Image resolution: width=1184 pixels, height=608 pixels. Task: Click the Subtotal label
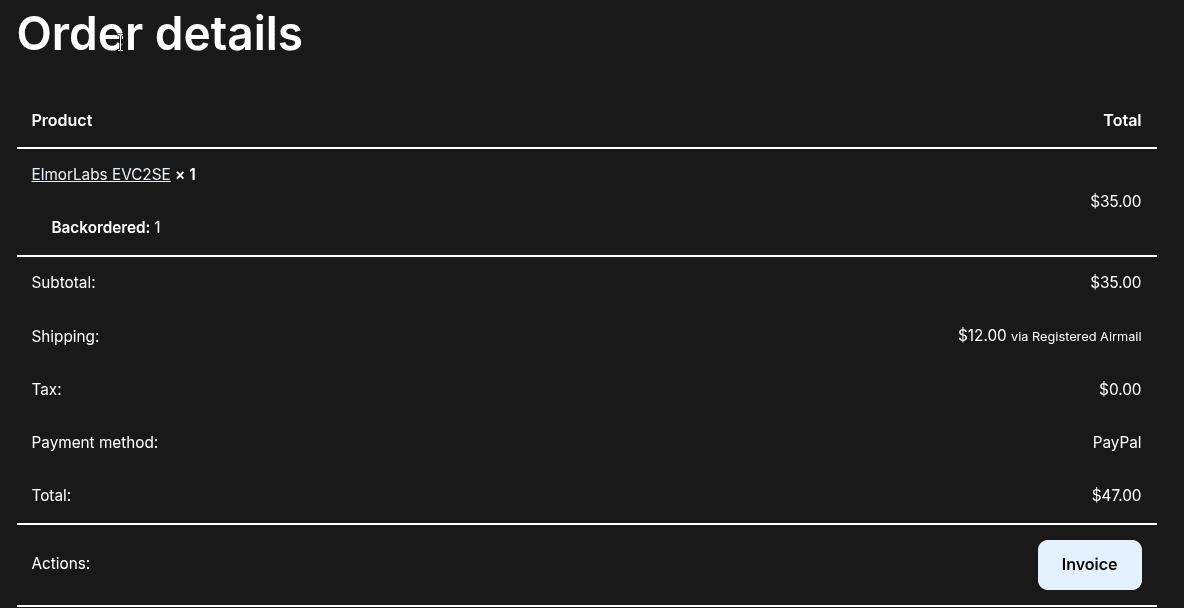pos(63,283)
